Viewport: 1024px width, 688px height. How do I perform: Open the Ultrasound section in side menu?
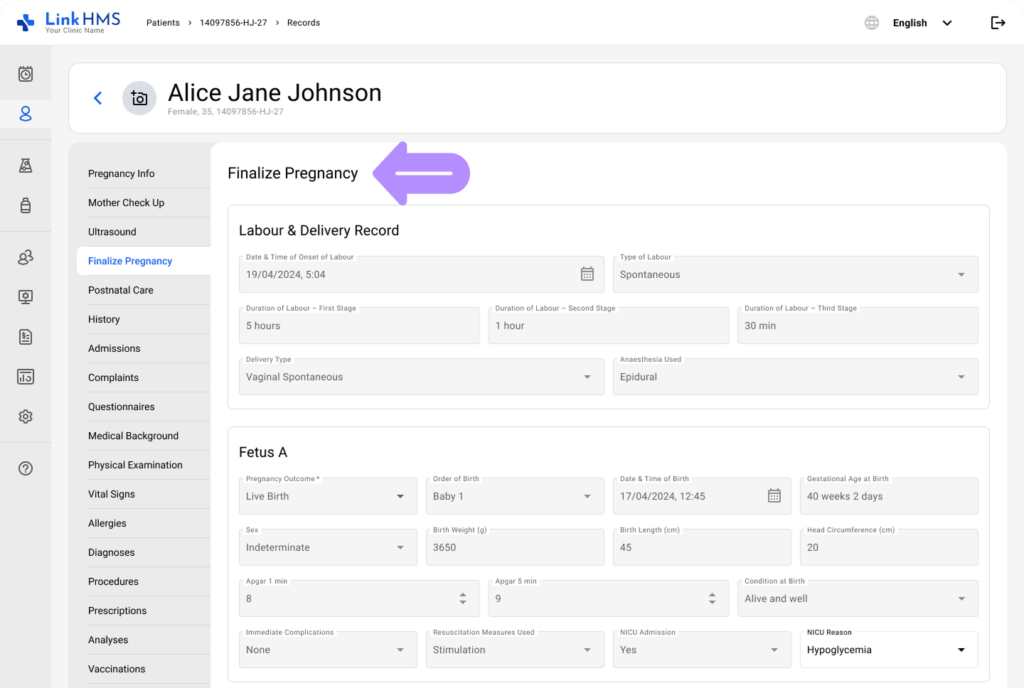tap(112, 232)
